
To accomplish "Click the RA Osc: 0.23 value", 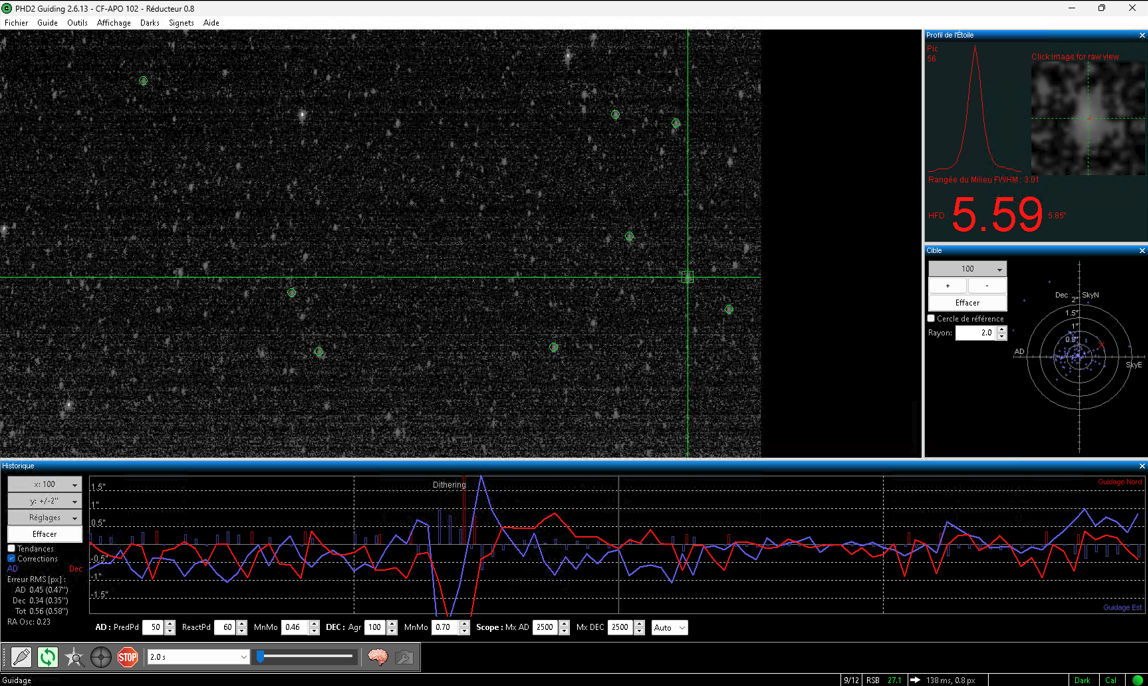I will coord(29,622).
